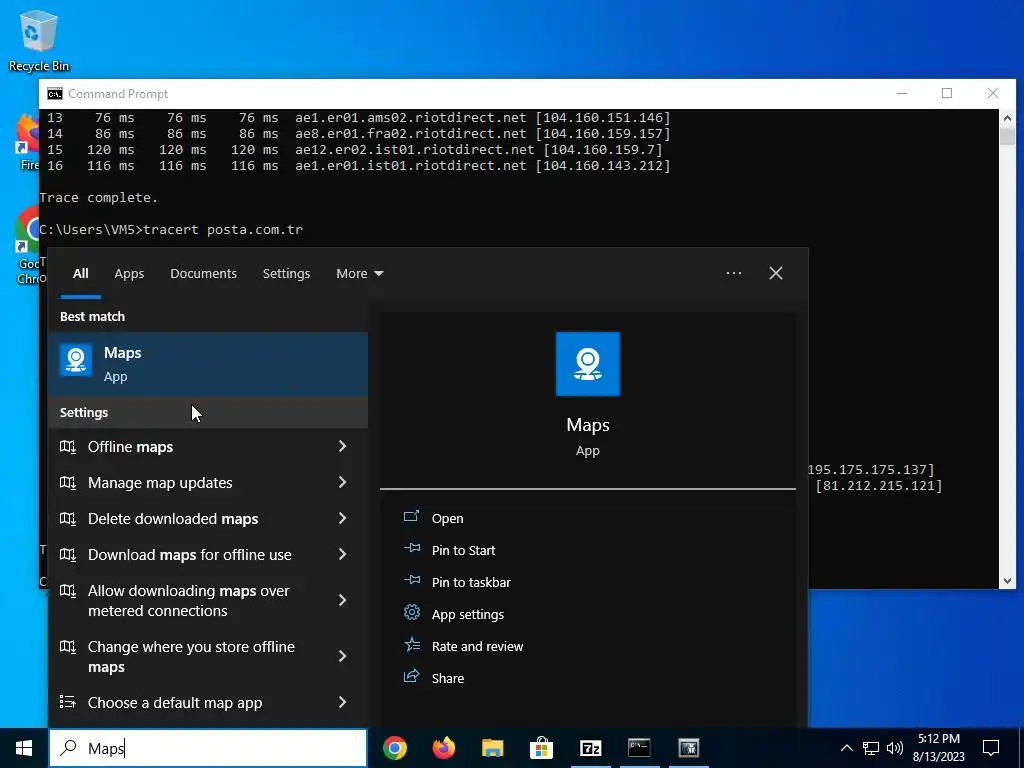Click the "Trace complete." line in Command Prompt
Image resolution: width=1024 pixels, height=768 pixels.
[99, 197]
